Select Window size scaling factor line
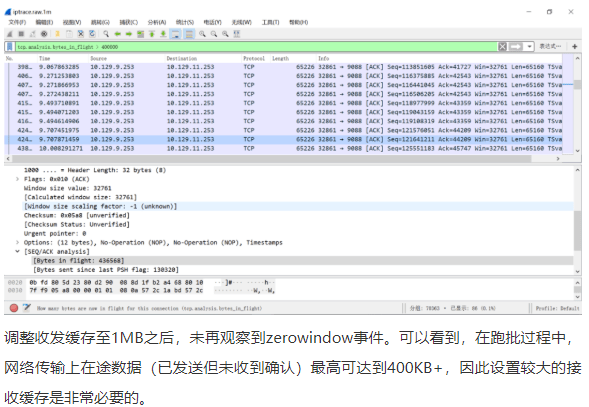This screenshot has width=589, height=407. tap(298, 206)
